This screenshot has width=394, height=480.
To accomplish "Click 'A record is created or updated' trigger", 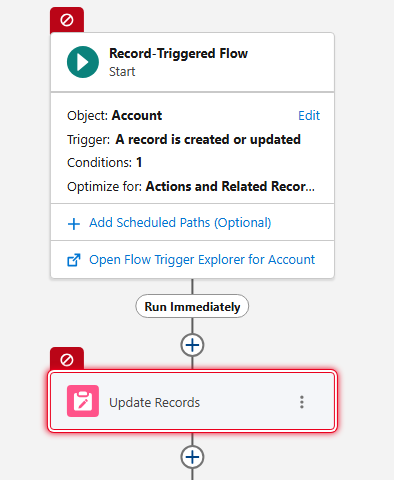I will (208, 140).
